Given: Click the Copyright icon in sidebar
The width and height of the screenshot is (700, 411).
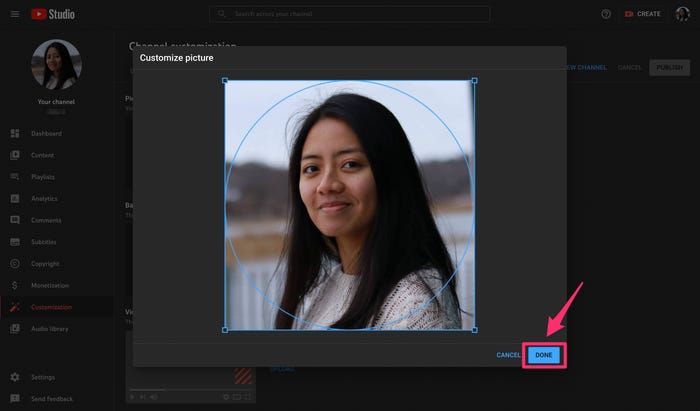Looking at the screenshot, I should 15,263.
